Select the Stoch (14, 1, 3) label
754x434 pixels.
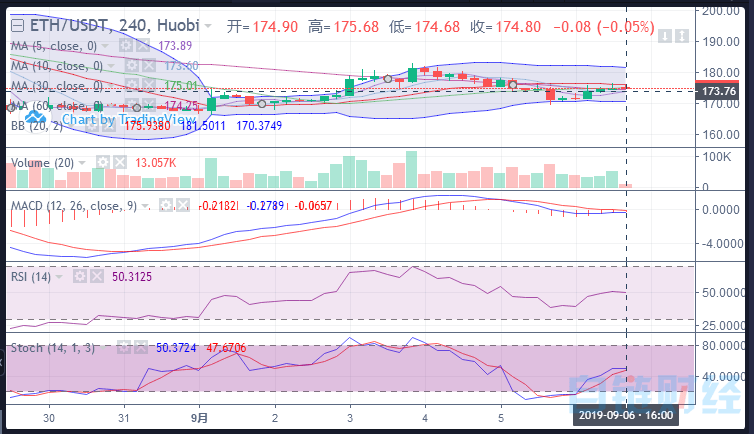click(x=53, y=347)
